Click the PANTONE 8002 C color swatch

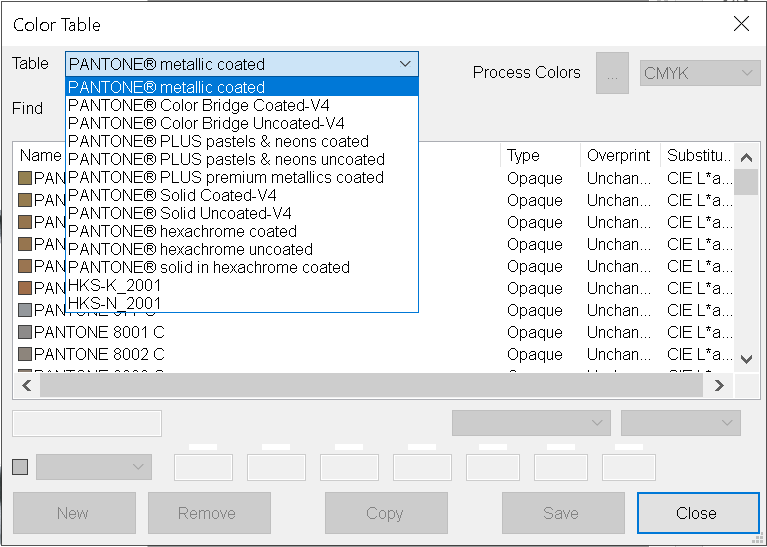tap(25, 354)
